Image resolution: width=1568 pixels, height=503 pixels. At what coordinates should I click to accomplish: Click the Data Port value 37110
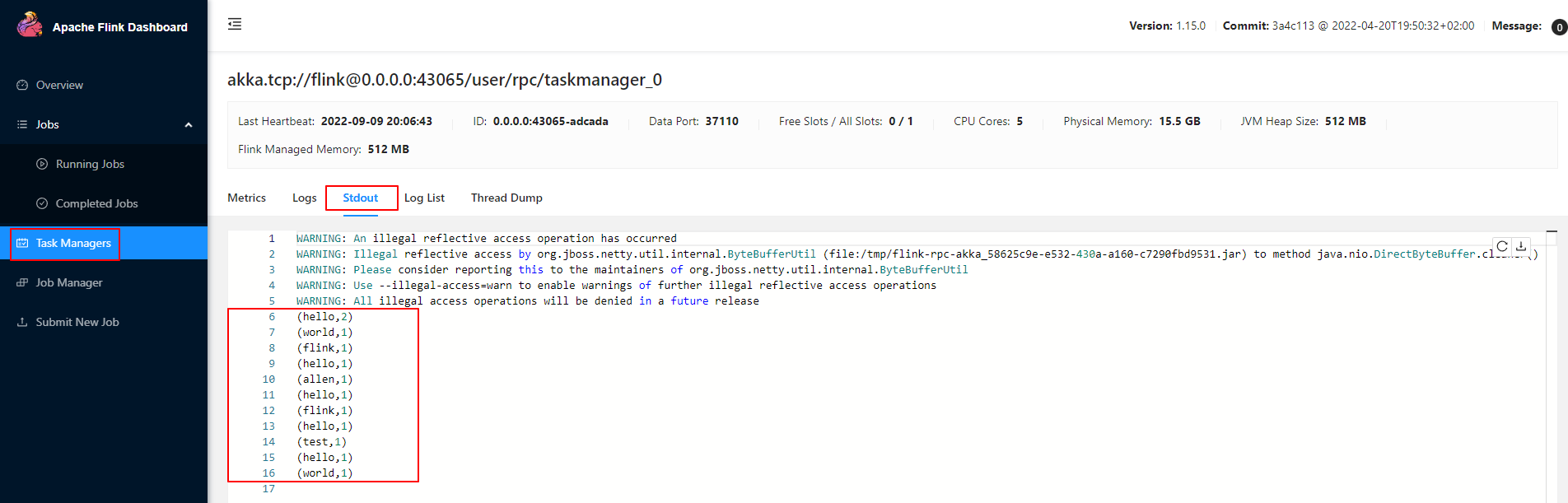(721, 121)
